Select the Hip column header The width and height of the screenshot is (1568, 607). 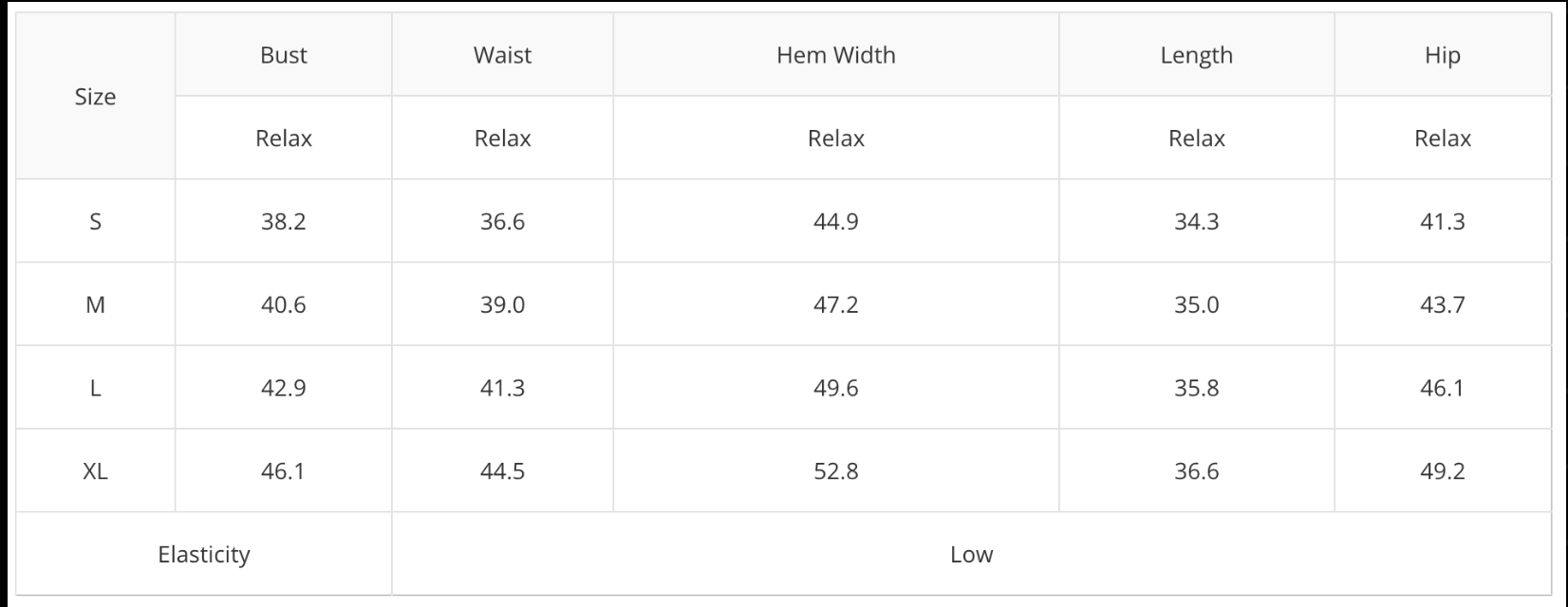pyautogui.click(x=1442, y=55)
